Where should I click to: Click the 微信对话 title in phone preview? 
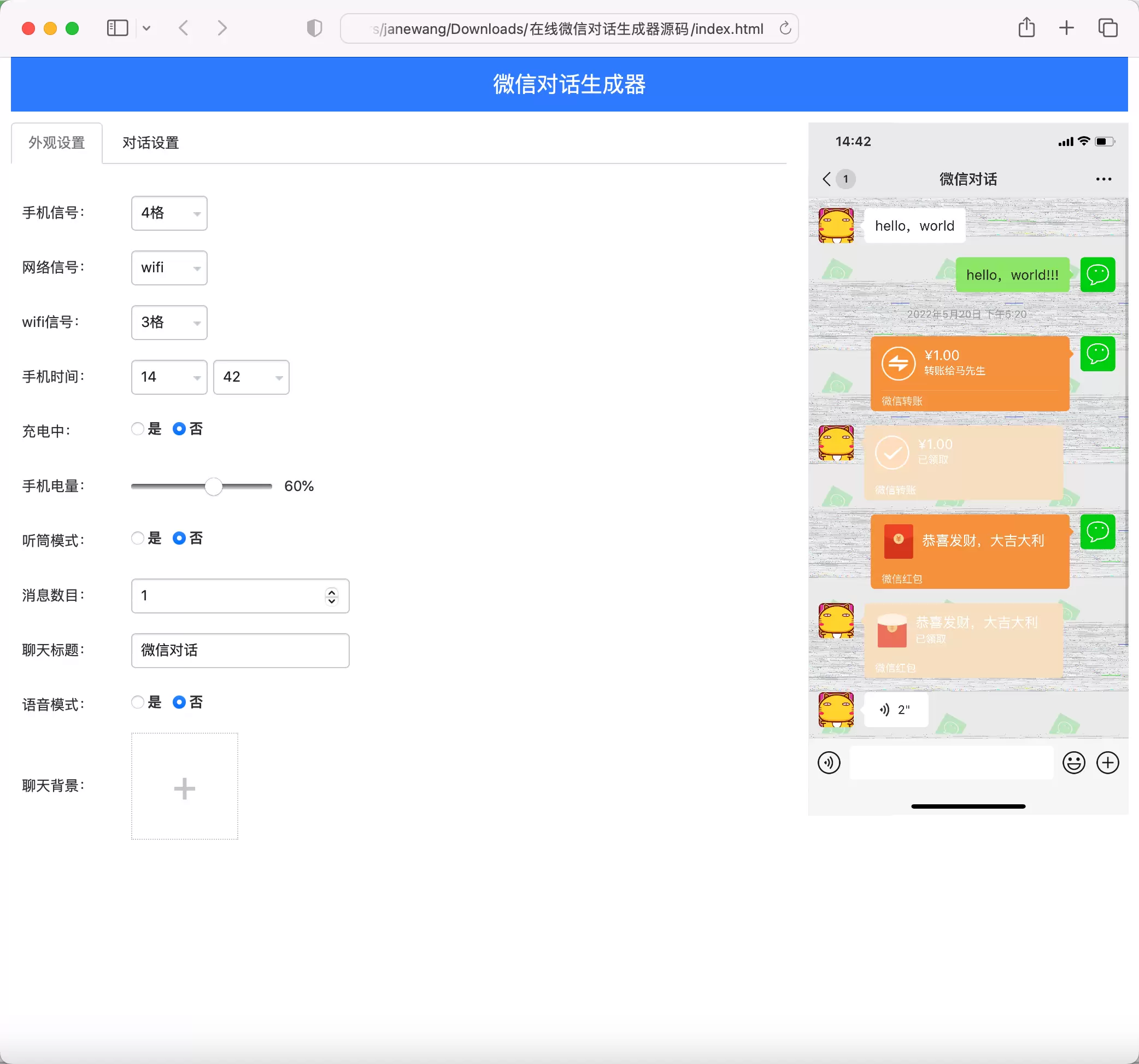tap(968, 179)
